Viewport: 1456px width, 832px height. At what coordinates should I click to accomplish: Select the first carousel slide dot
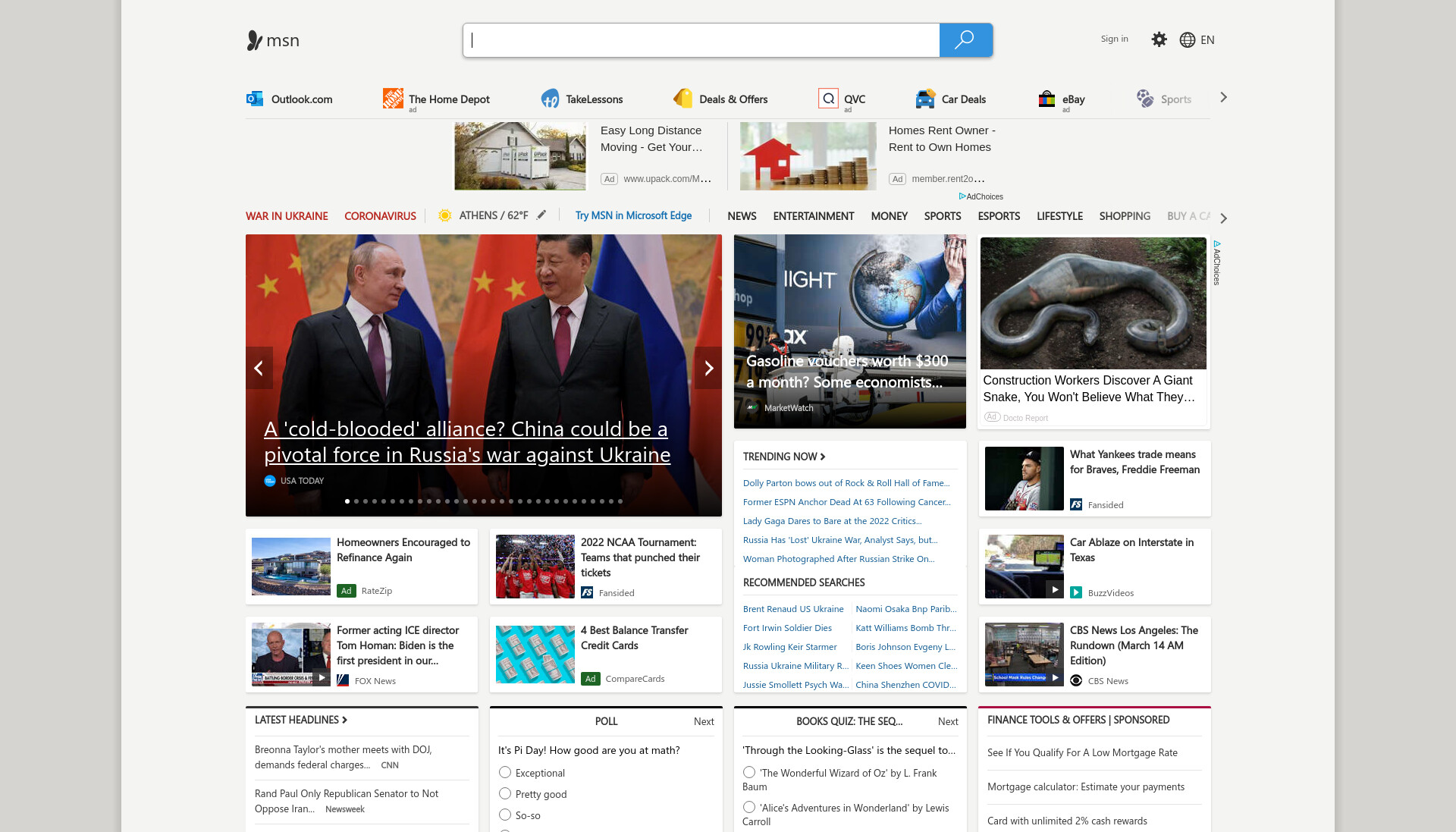[347, 501]
